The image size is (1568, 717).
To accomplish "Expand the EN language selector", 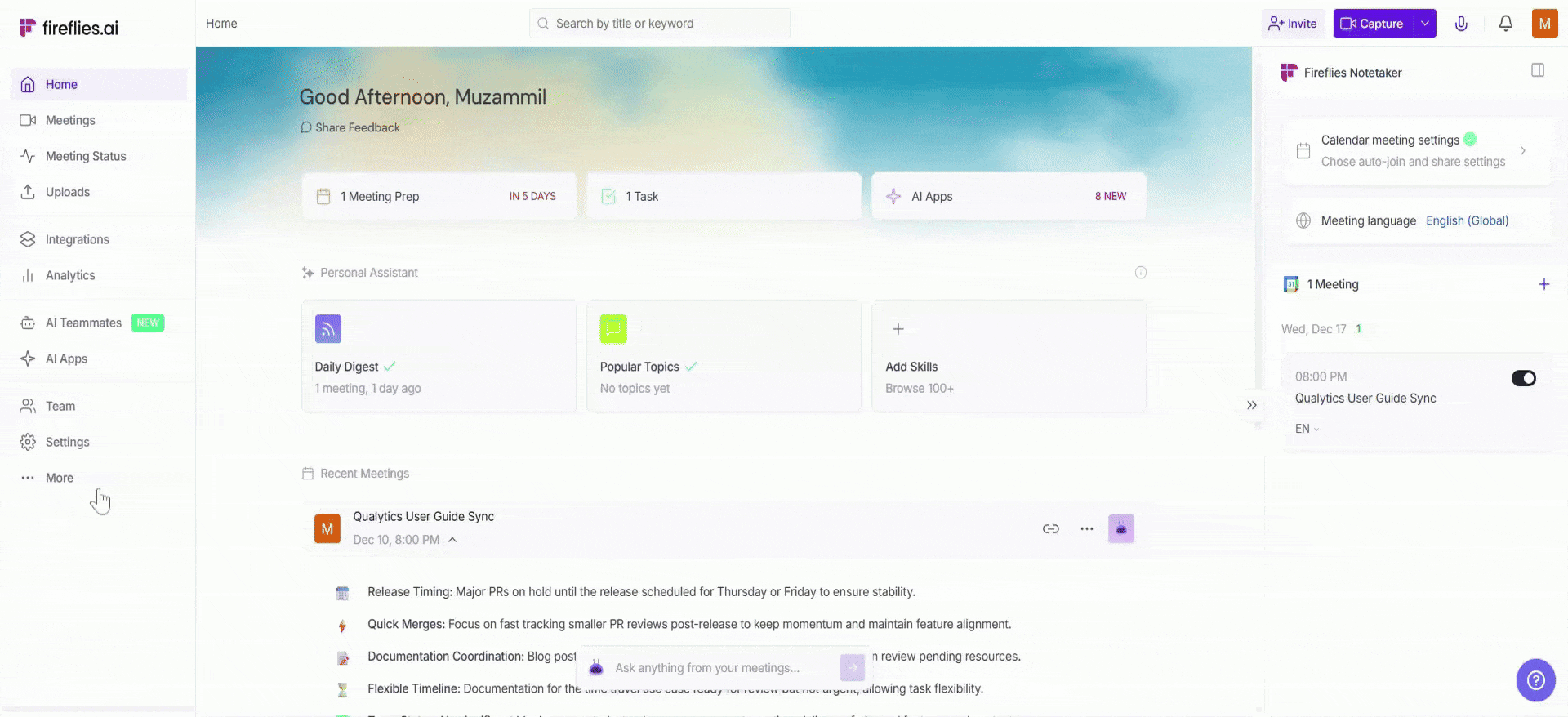I will (x=1307, y=429).
